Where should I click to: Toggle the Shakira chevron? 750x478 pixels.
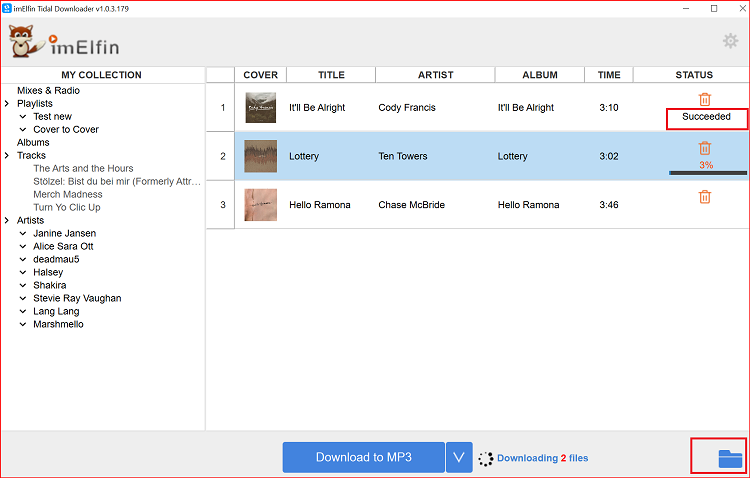22,285
